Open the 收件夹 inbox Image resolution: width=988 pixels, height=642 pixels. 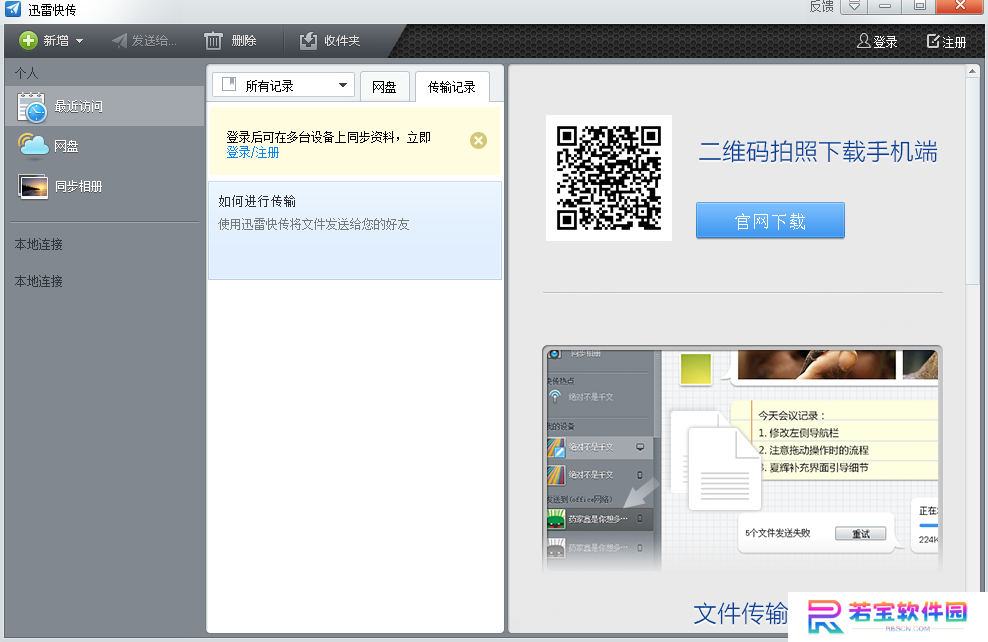329,41
